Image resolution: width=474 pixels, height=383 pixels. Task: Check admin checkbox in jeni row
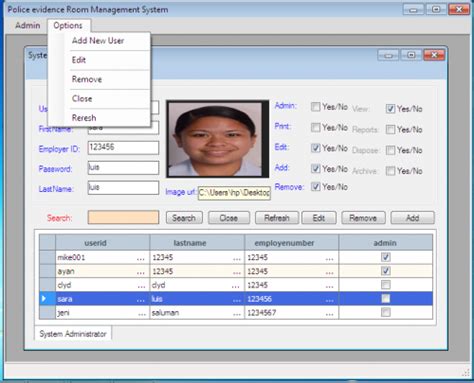point(386,312)
